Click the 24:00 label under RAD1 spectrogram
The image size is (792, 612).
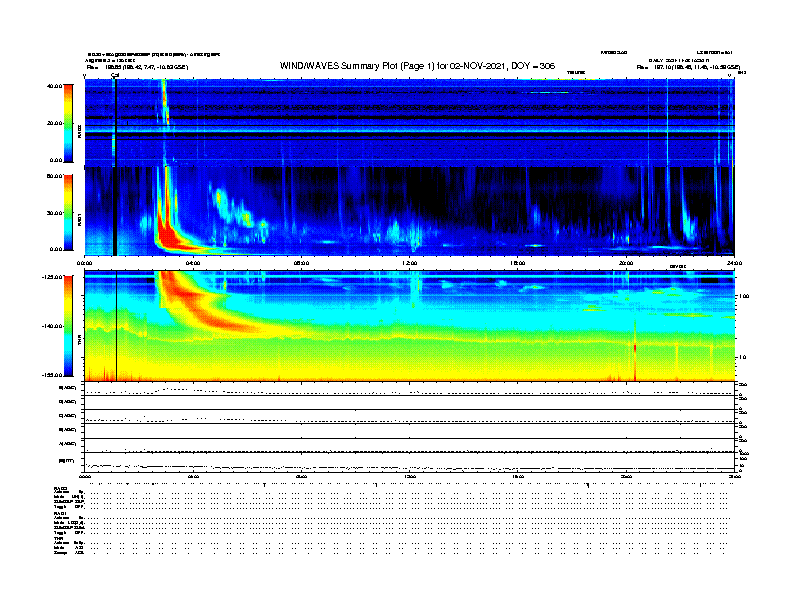coord(734,263)
